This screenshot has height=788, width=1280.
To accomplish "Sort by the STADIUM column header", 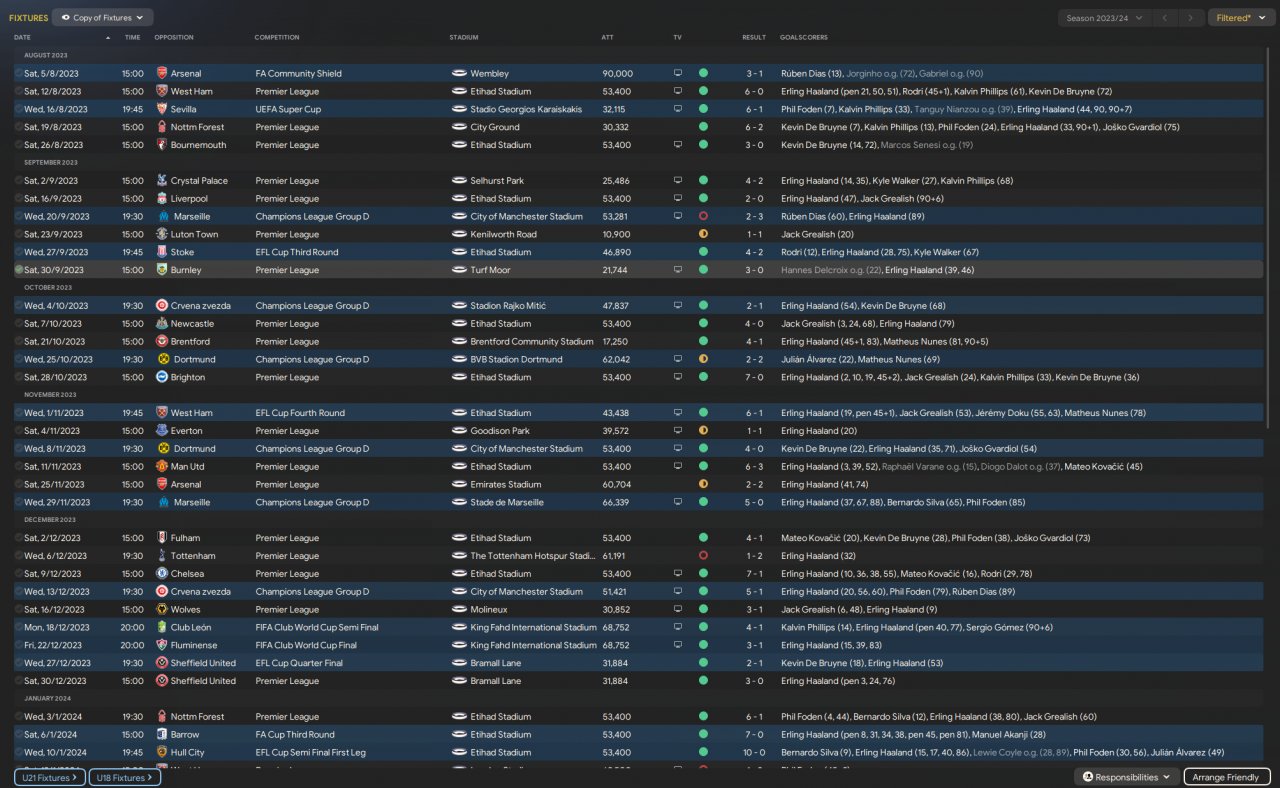I will (464, 37).
